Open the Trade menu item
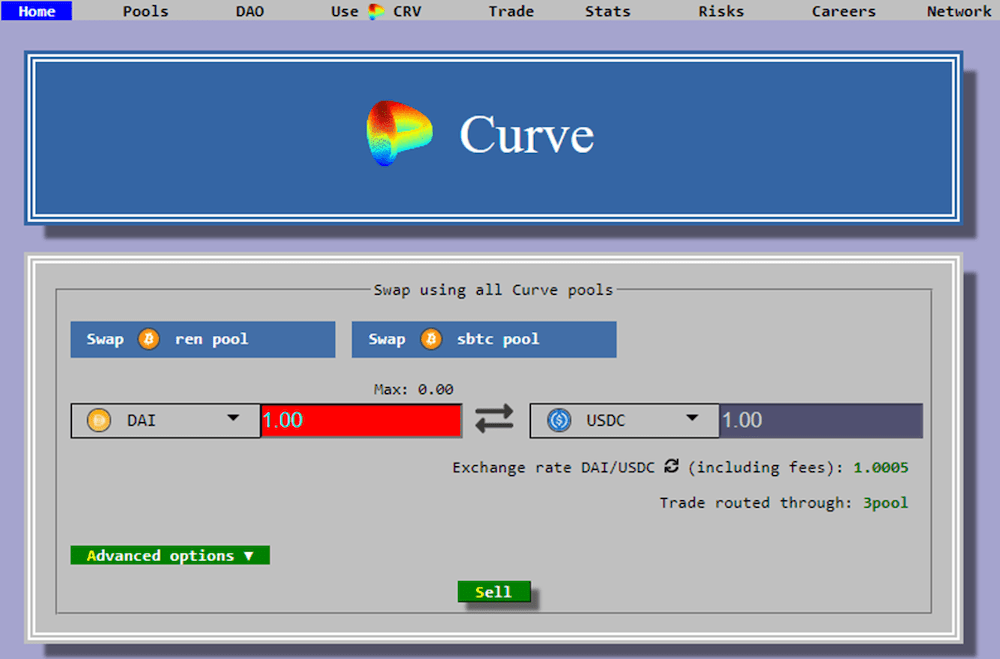 click(x=511, y=11)
